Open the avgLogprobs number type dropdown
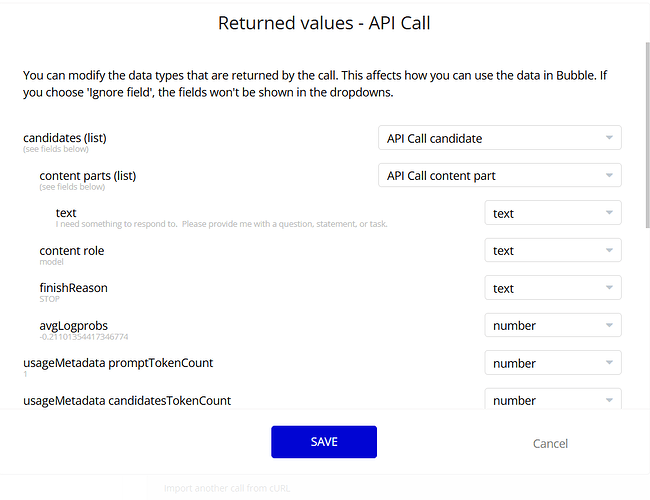 coord(552,325)
